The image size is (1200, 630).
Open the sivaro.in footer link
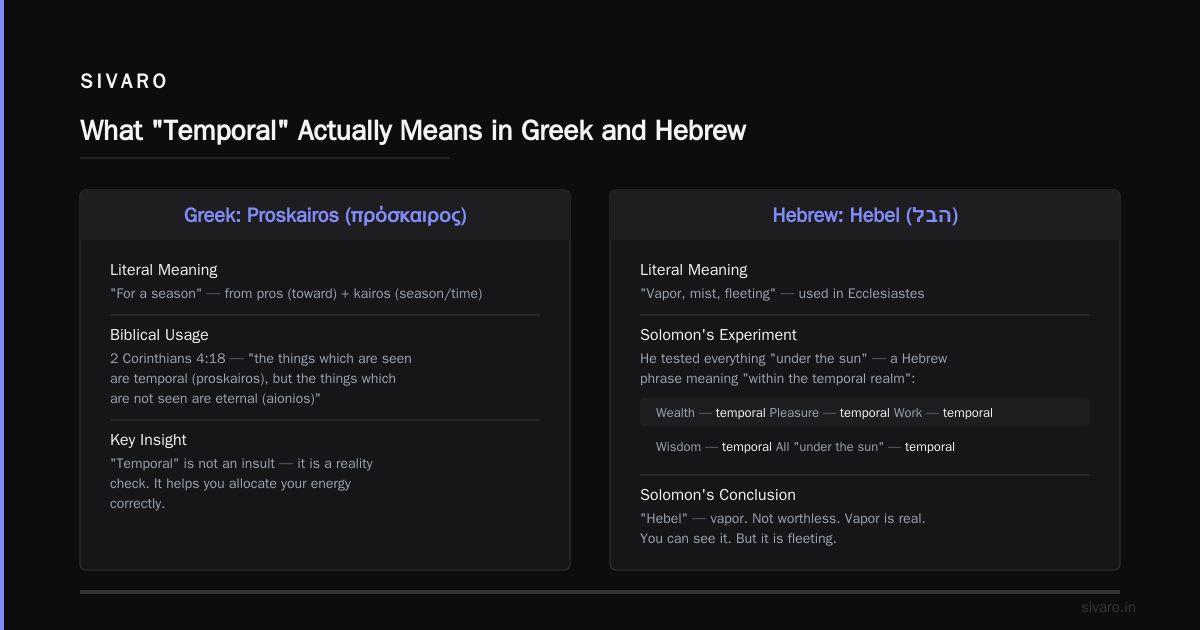[1108, 607]
